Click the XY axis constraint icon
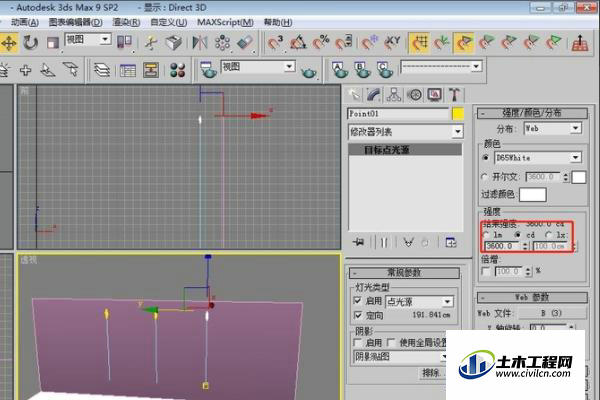The height and width of the screenshot is (400, 600). click(392, 42)
